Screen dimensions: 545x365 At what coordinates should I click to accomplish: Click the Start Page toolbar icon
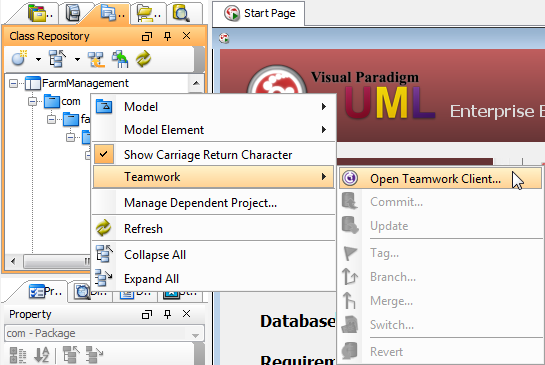tap(225, 38)
